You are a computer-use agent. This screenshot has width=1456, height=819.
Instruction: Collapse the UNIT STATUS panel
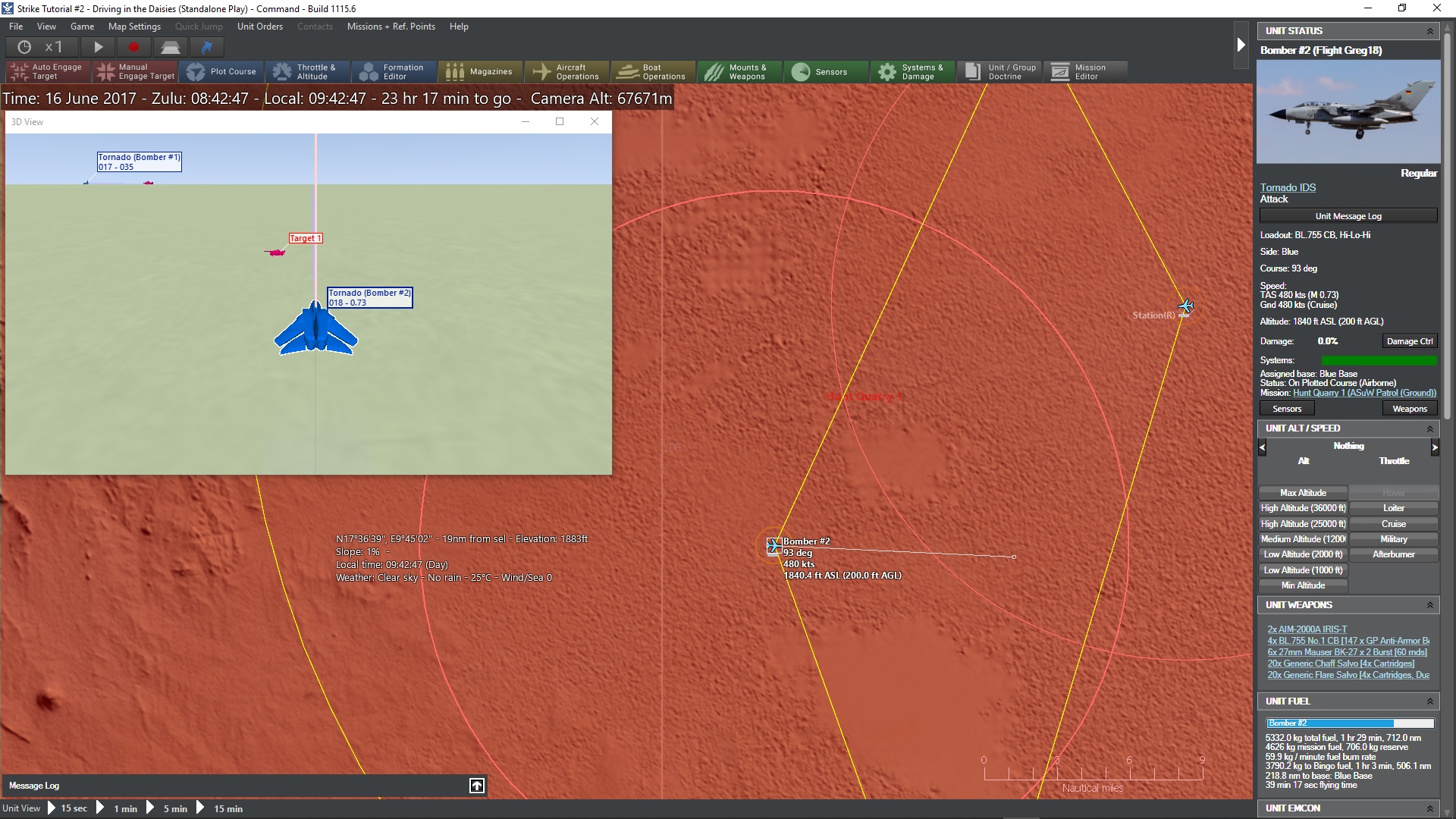point(1429,31)
